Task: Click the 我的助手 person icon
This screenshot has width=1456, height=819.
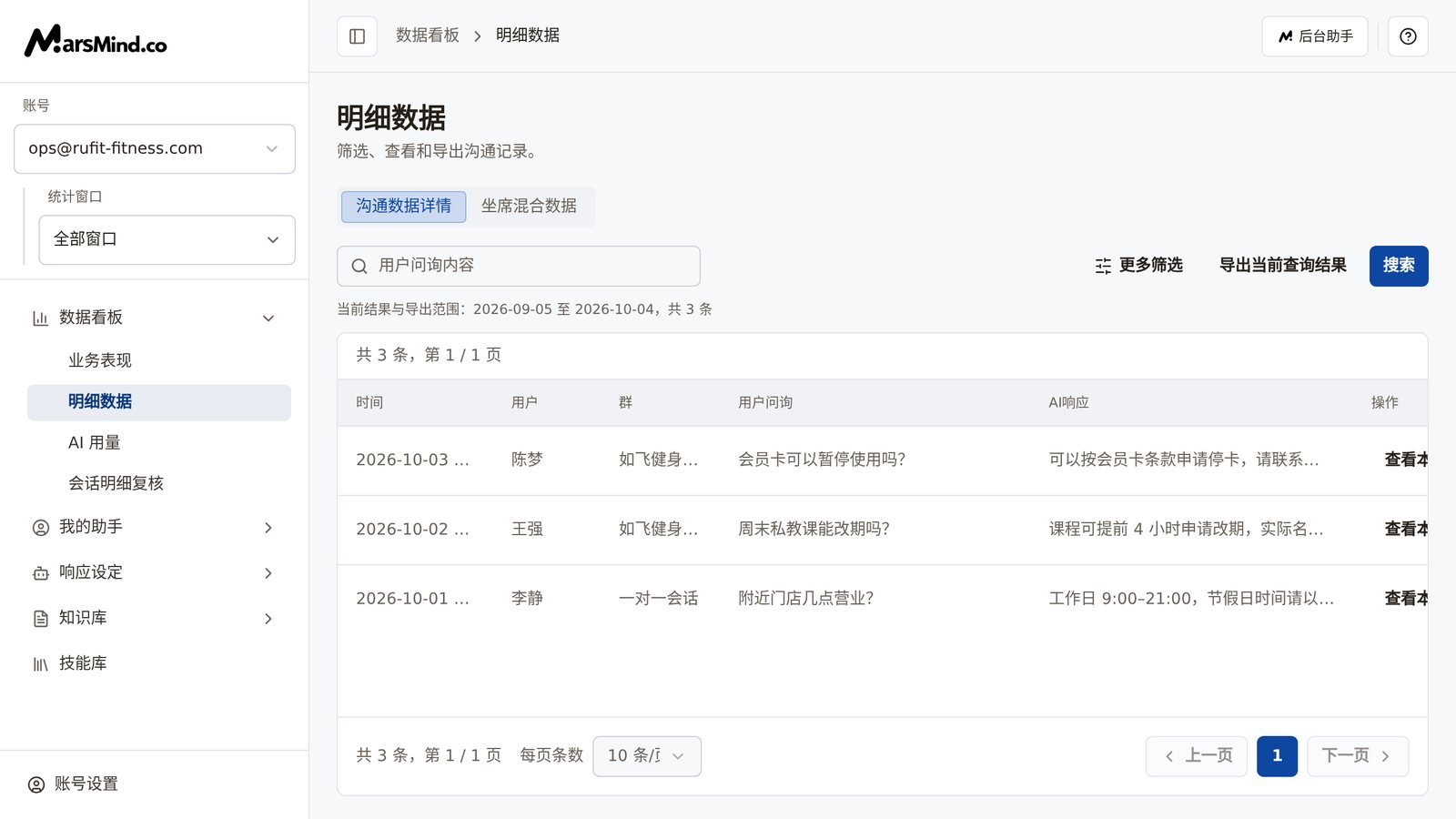Action: (x=40, y=528)
